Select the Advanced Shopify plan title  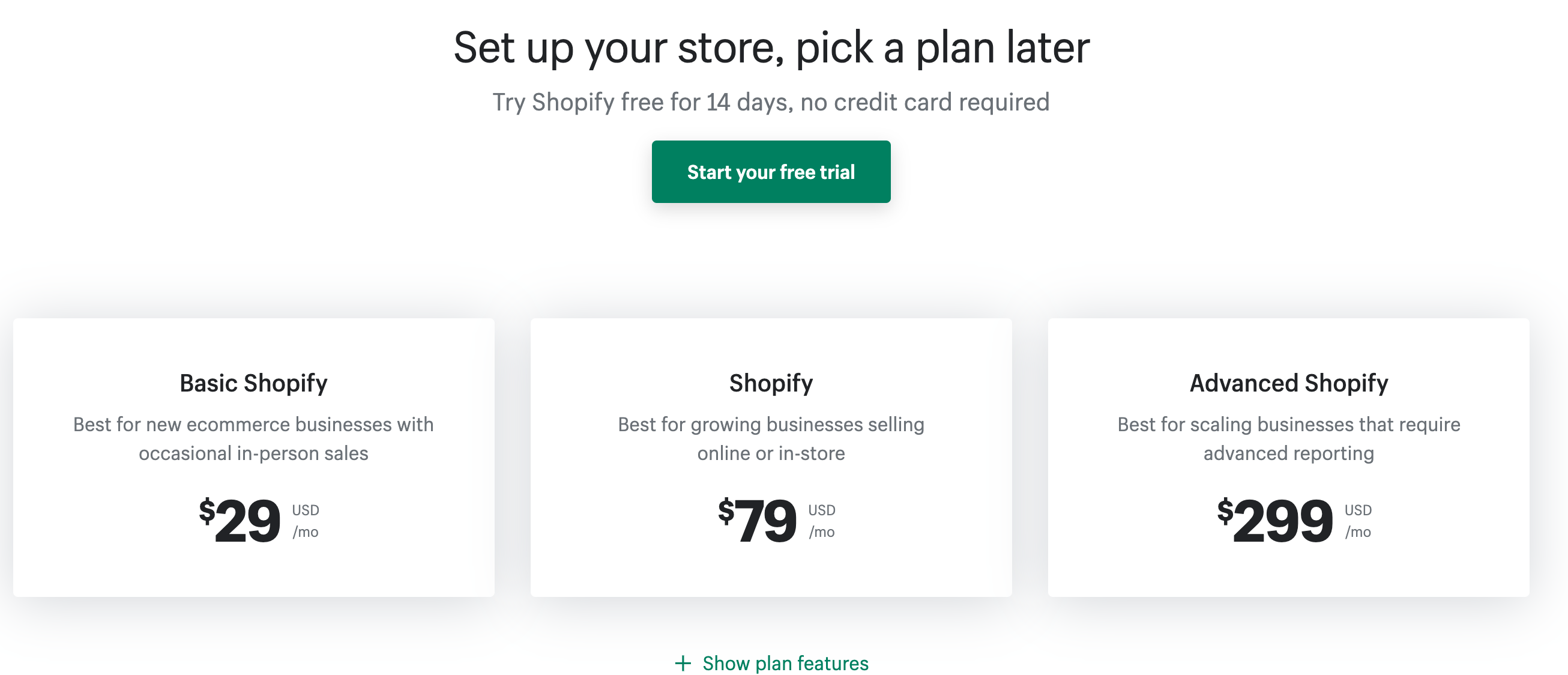click(1289, 383)
